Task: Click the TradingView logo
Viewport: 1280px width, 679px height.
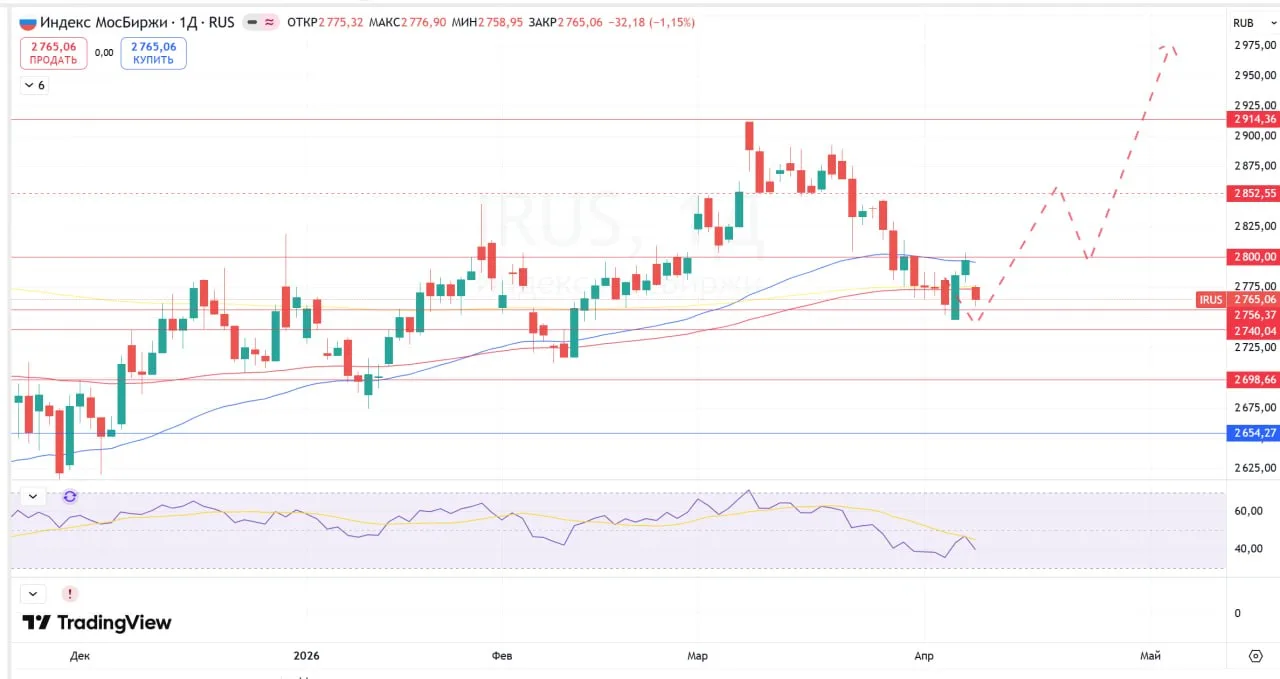Action: click(x=97, y=622)
